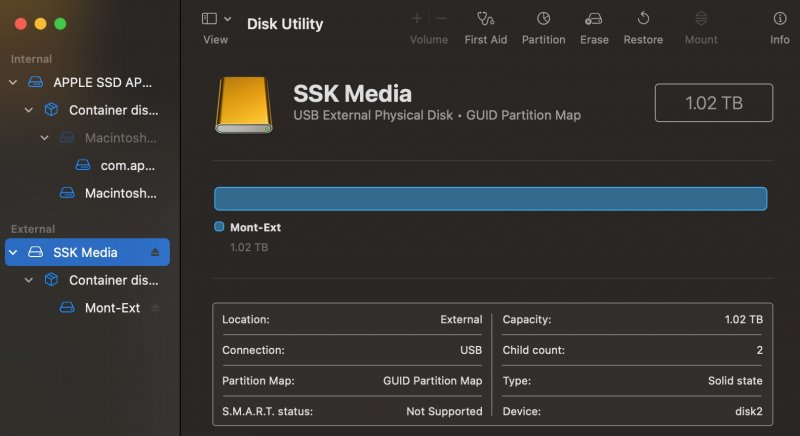Remove volume with minus icon
Screen dimensions: 800x436
441,18
